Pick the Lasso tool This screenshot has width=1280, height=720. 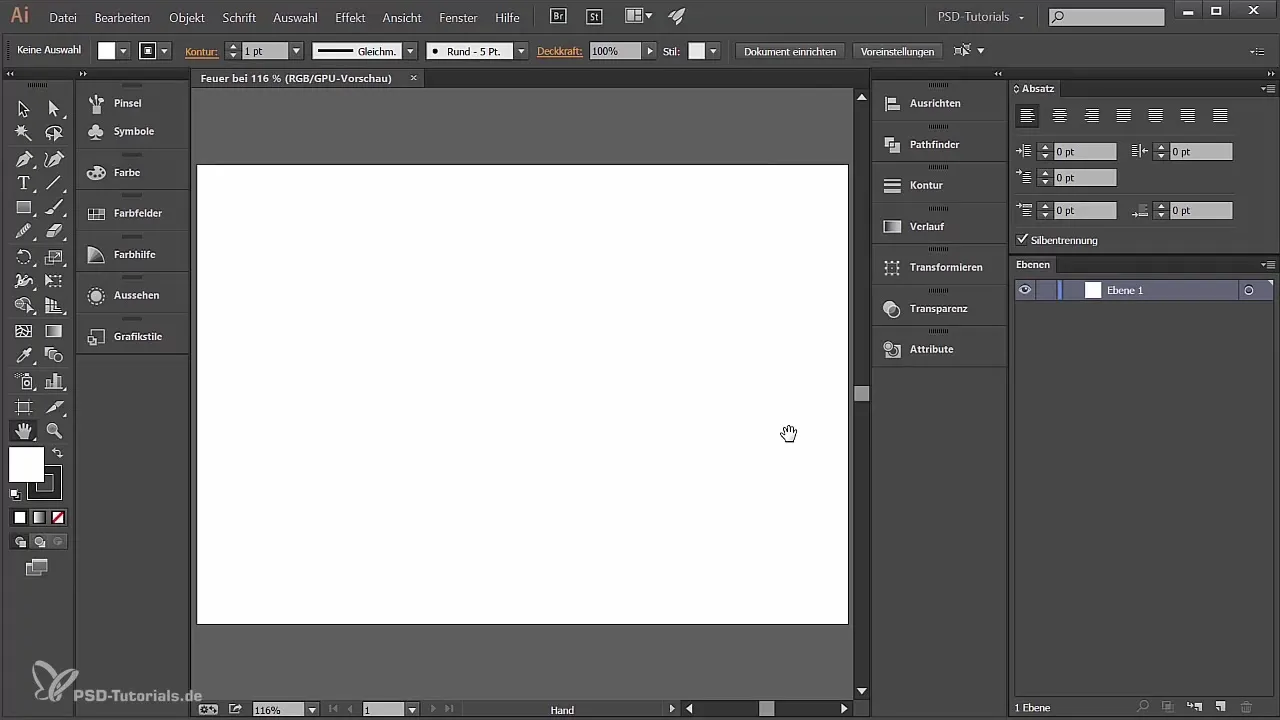click(x=54, y=133)
